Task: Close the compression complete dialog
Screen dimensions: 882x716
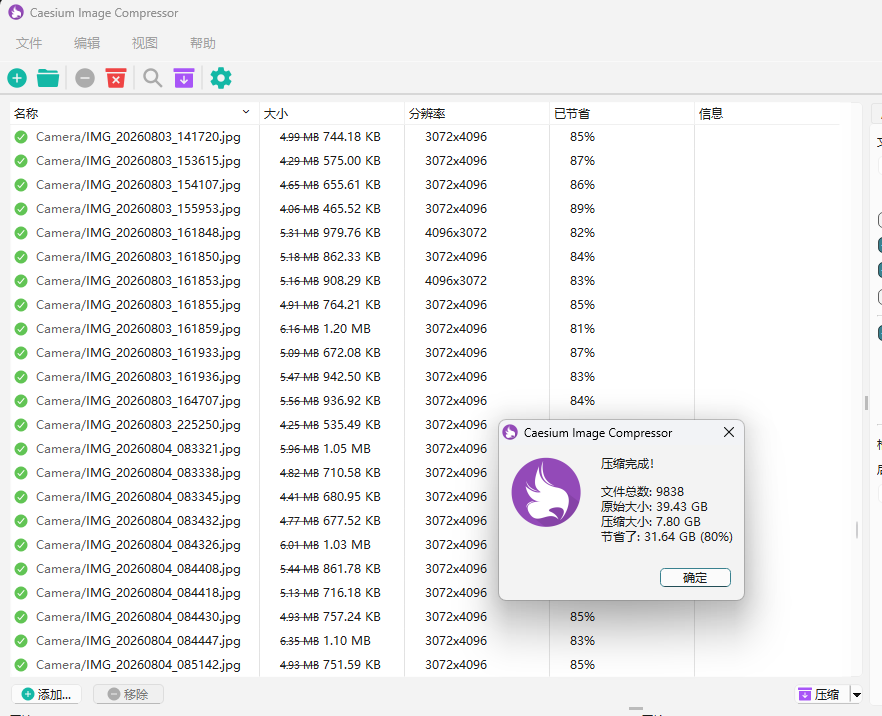Action: (x=729, y=432)
